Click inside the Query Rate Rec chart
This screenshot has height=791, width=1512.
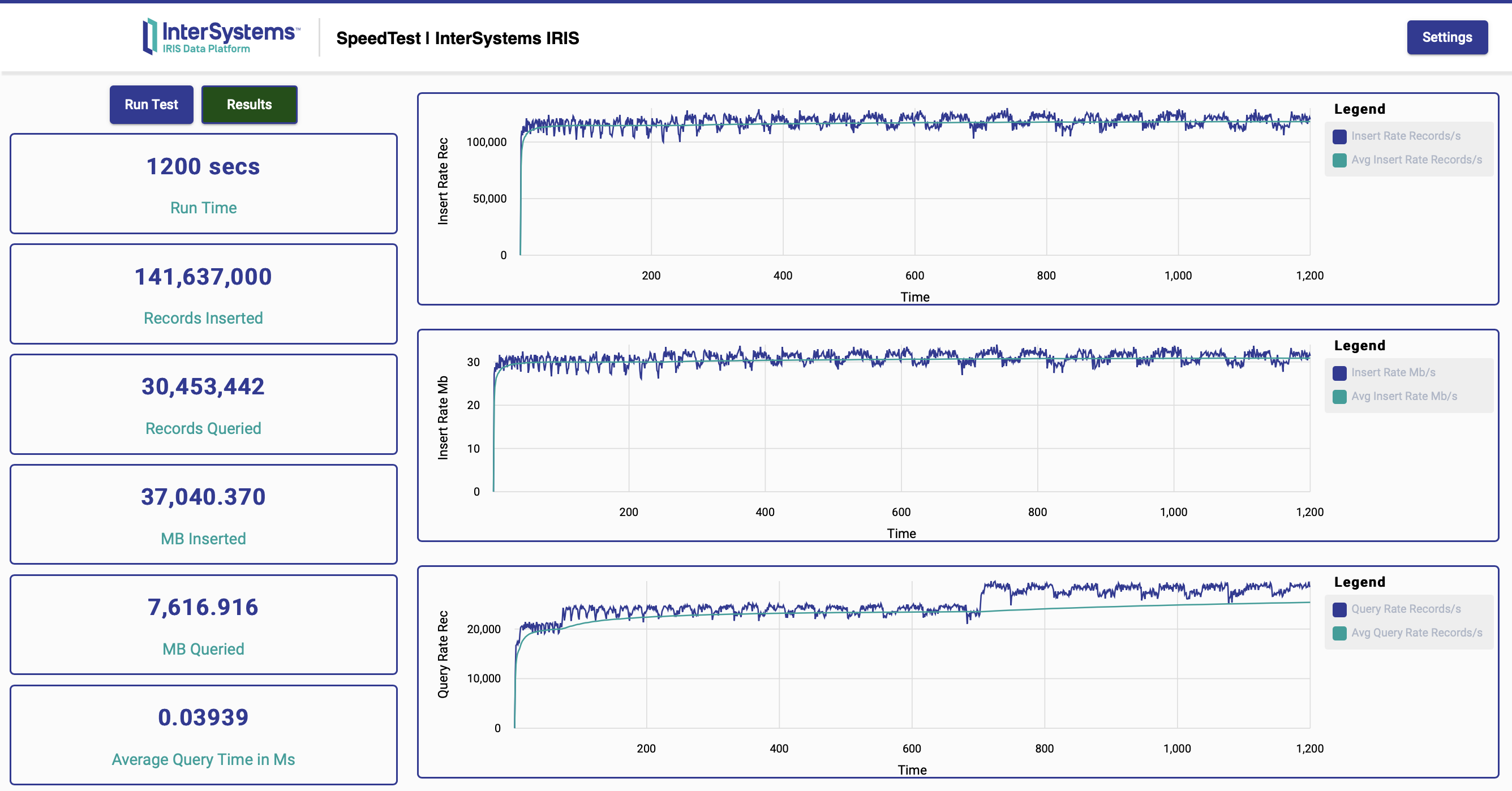point(910,675)
